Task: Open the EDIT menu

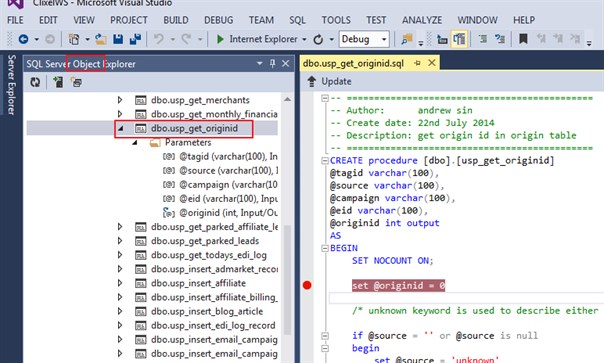Action: click(x=48, y=20)
